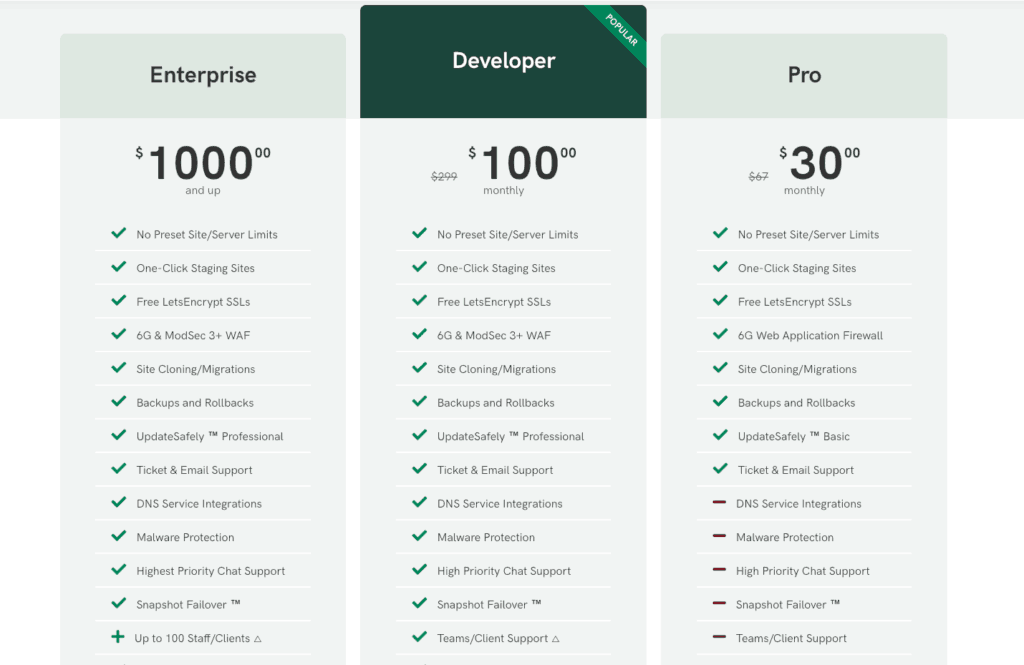
Task: Select the Enterprise plan header
Action: pyautogui.click(x=203, y=75)
